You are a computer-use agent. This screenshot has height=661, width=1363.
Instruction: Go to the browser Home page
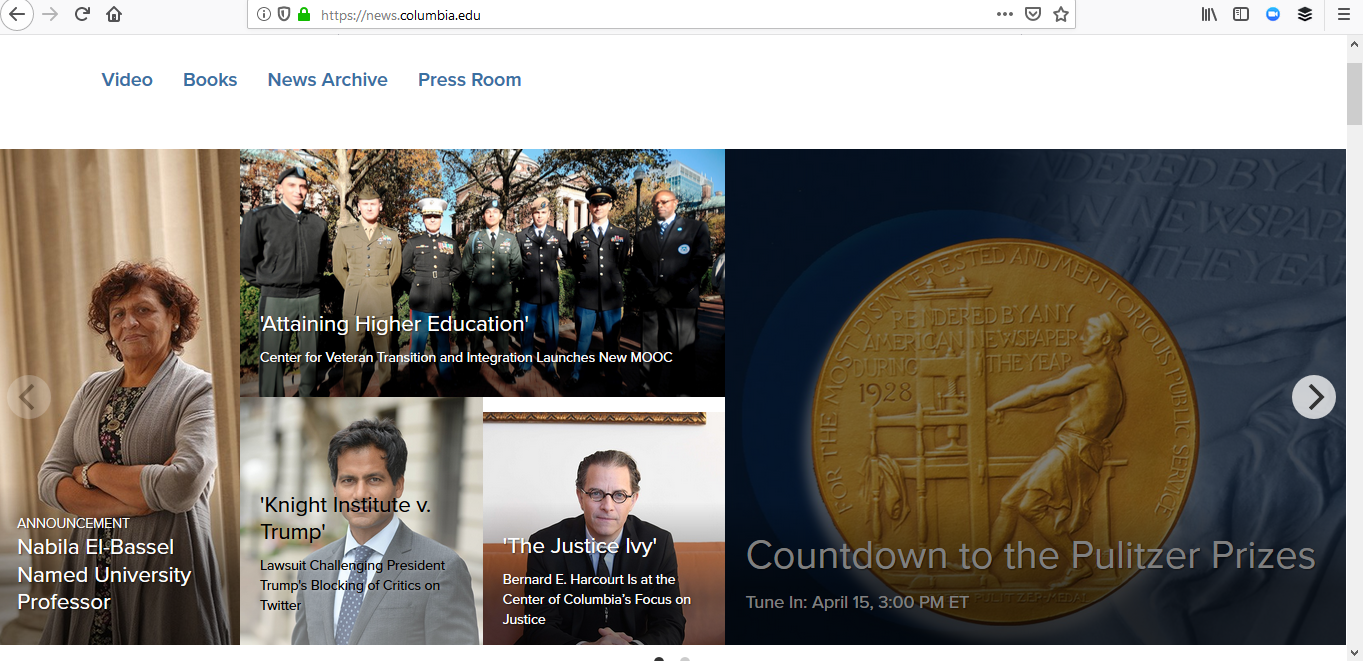[x=114, y=14]
